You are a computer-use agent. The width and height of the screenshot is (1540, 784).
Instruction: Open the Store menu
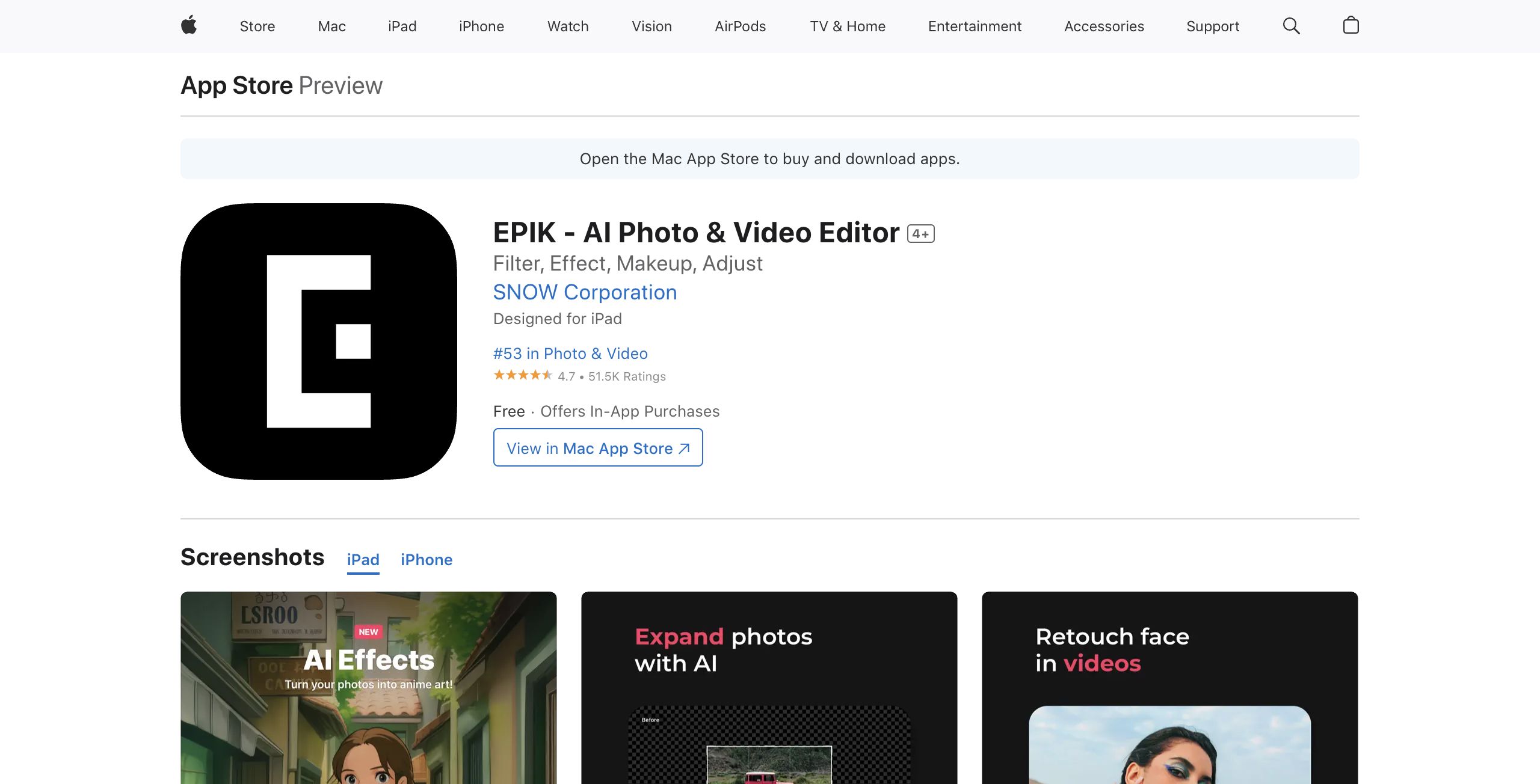[x=257, y=26]
